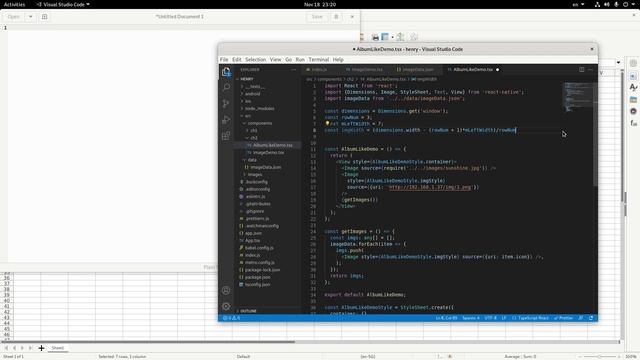Expand the android folder in Explorer
640x360 pixels.
coord(251,94)
